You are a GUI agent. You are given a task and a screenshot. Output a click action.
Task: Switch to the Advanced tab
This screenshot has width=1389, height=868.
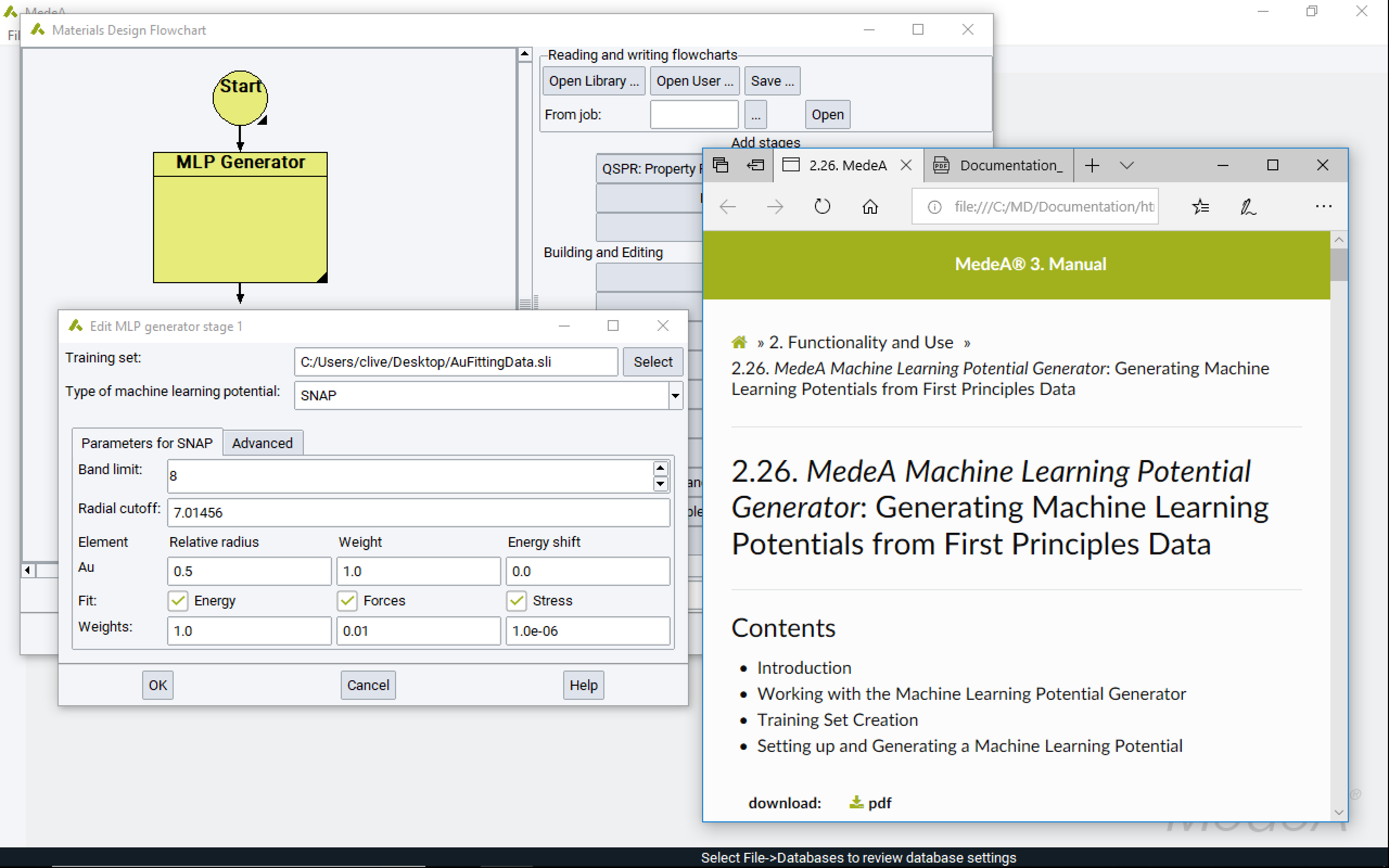tap(262, 443)
